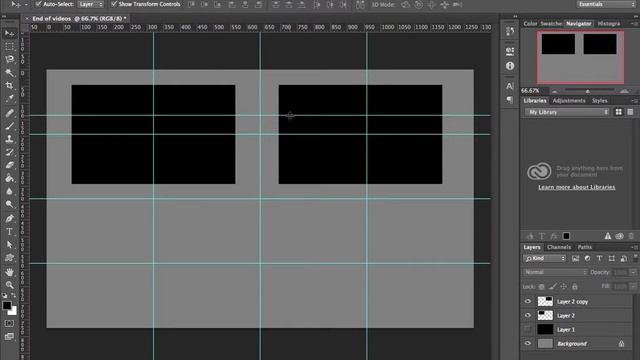Switch to the Paths tab

point(584,247)
